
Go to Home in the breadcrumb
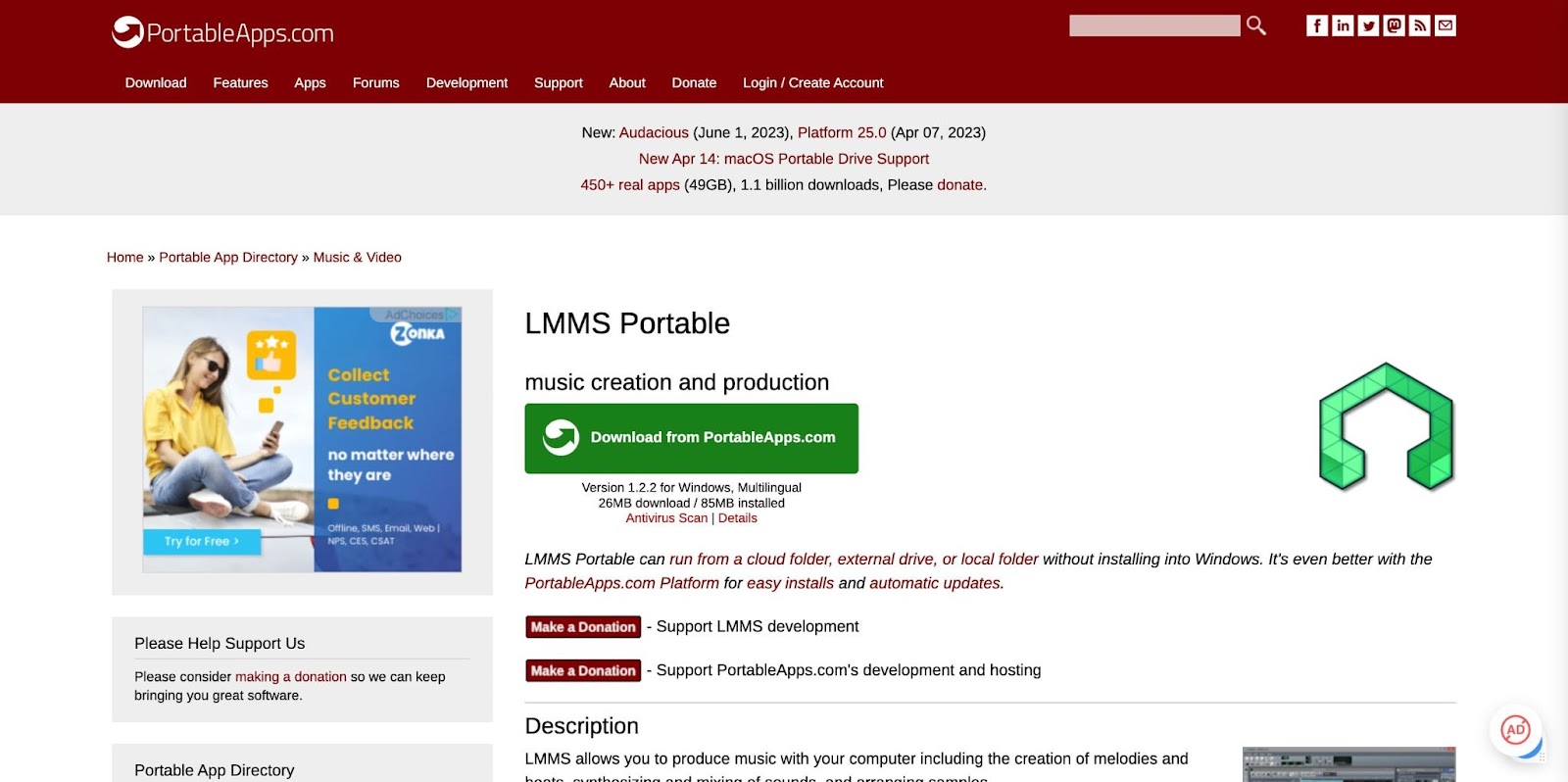125,257
